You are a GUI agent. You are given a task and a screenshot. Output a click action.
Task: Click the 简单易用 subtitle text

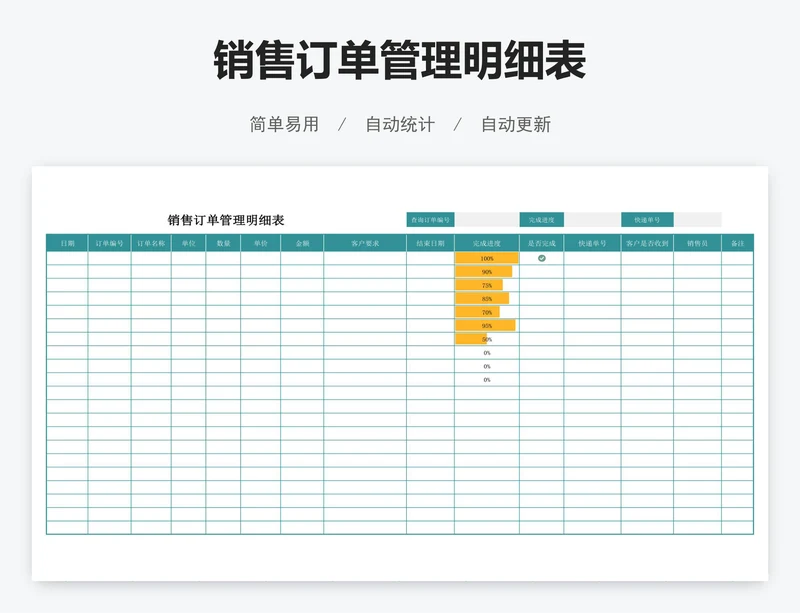point(284,124)
